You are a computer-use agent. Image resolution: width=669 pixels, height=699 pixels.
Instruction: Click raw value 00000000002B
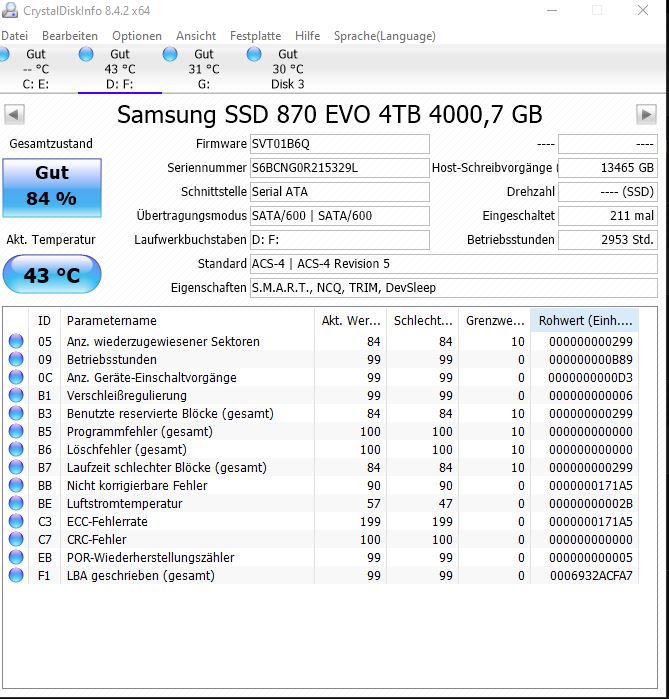tap(591, 504)
